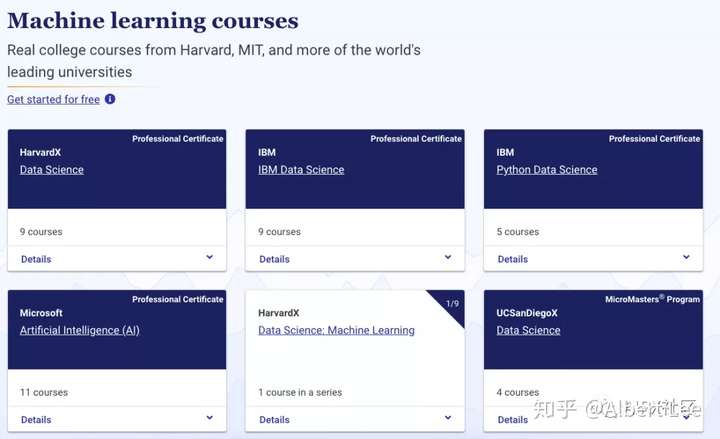The height and width of the screenshot is (439, 720).
Task: Click the Machine learning courses heading
Action: (x=153, y=21)
